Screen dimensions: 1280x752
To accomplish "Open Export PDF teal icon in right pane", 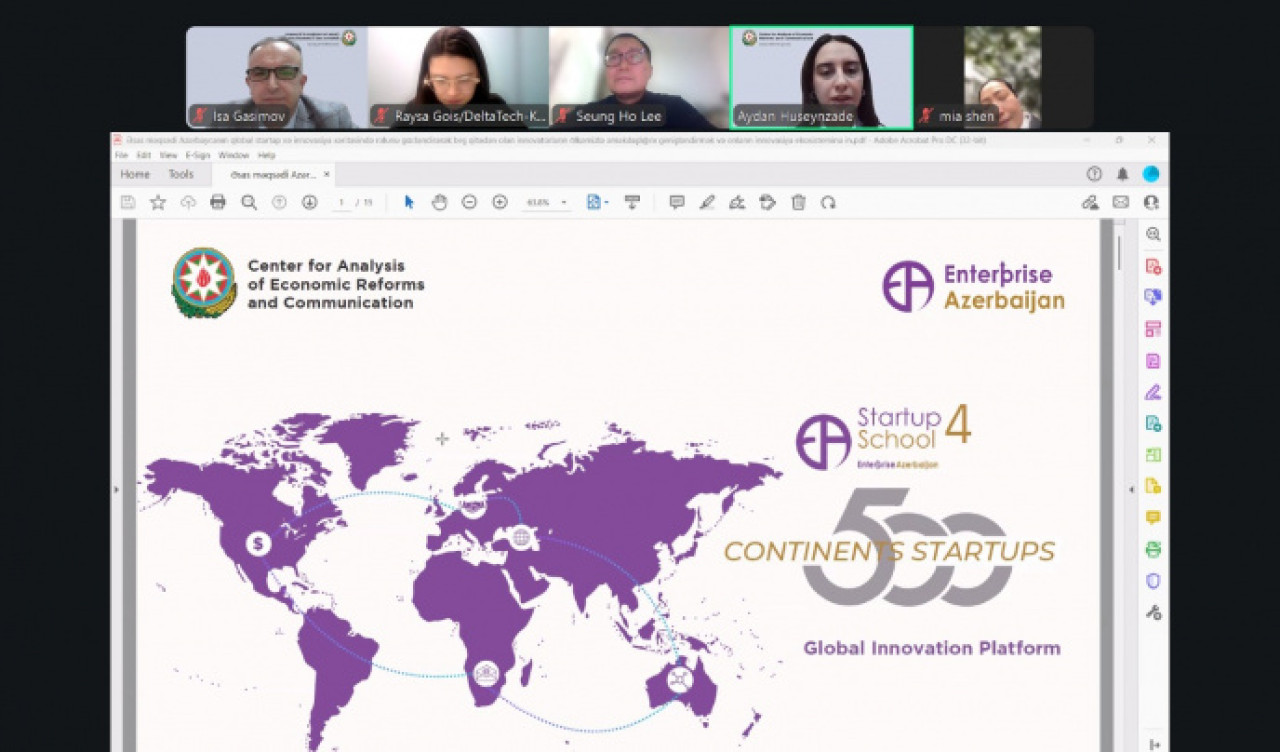I will [x=1153, y=423].
